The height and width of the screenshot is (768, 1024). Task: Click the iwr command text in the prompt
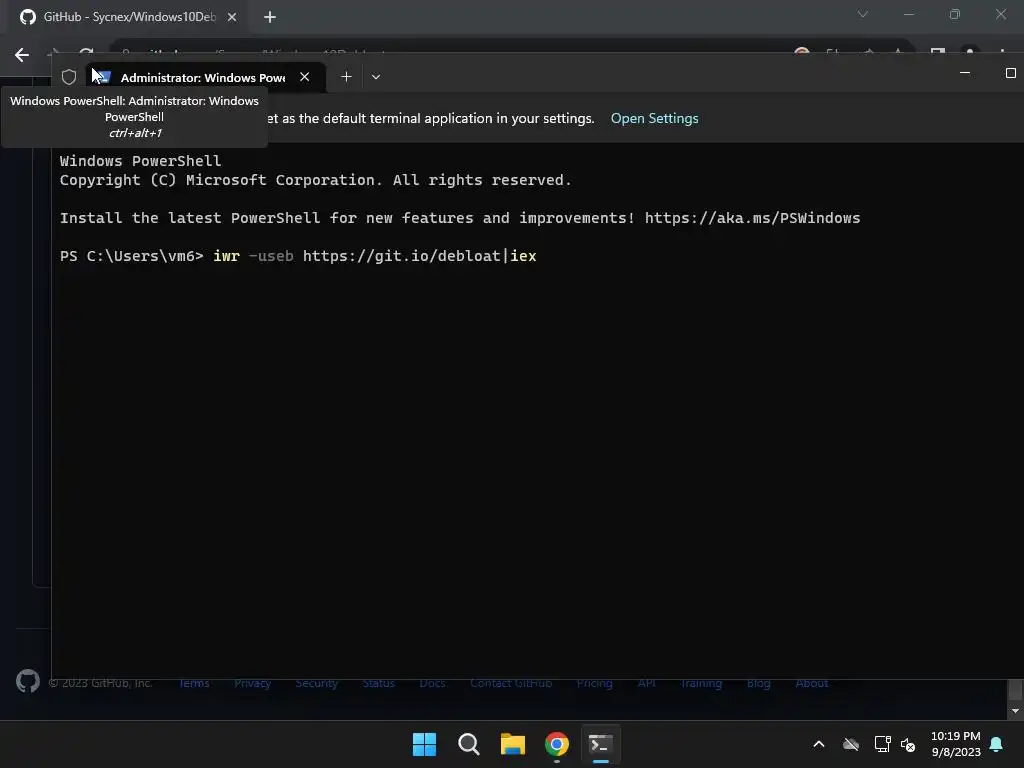pos(227,256)
